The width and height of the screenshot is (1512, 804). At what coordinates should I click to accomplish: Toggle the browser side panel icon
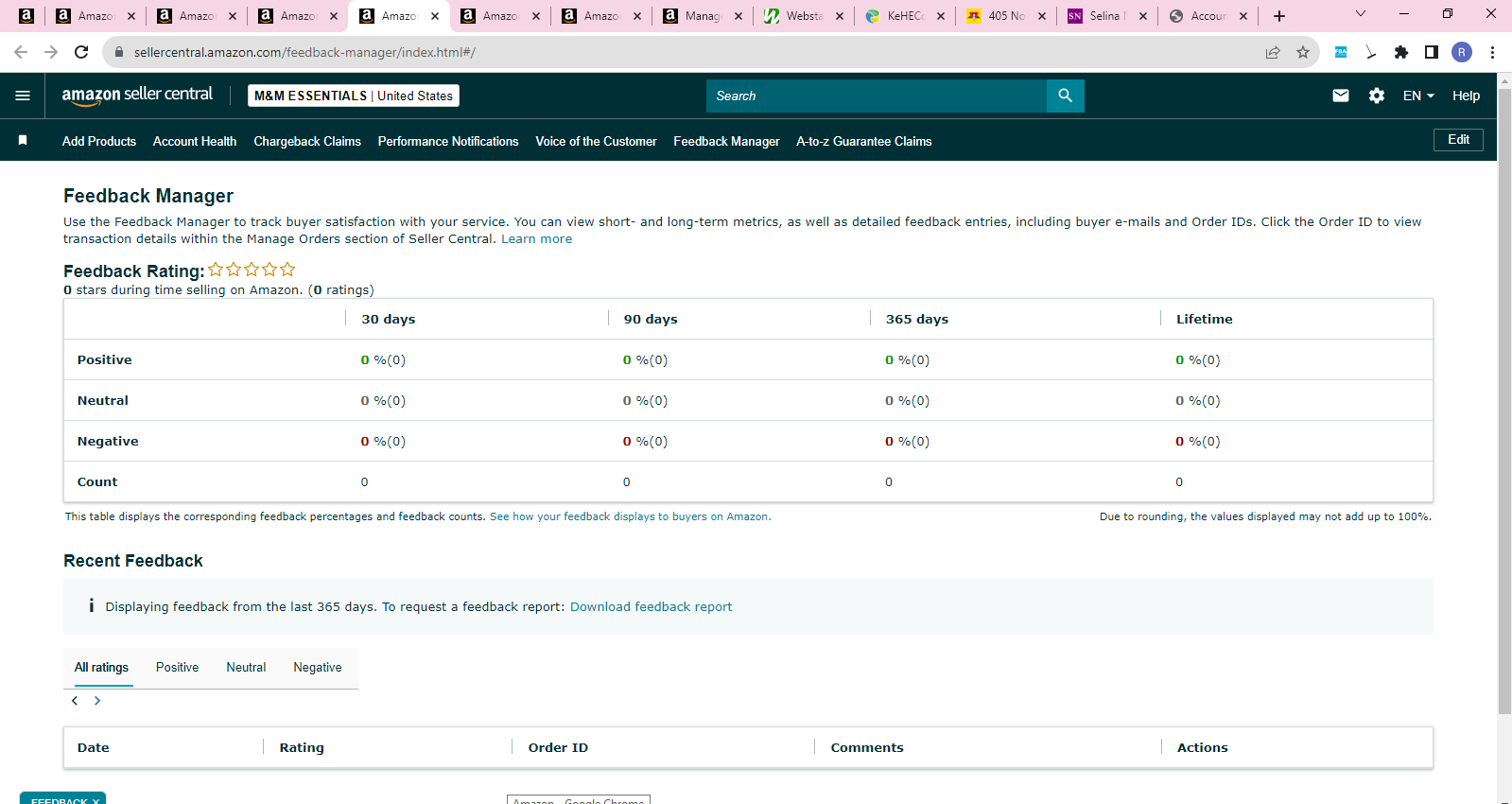coord(1432,52)
